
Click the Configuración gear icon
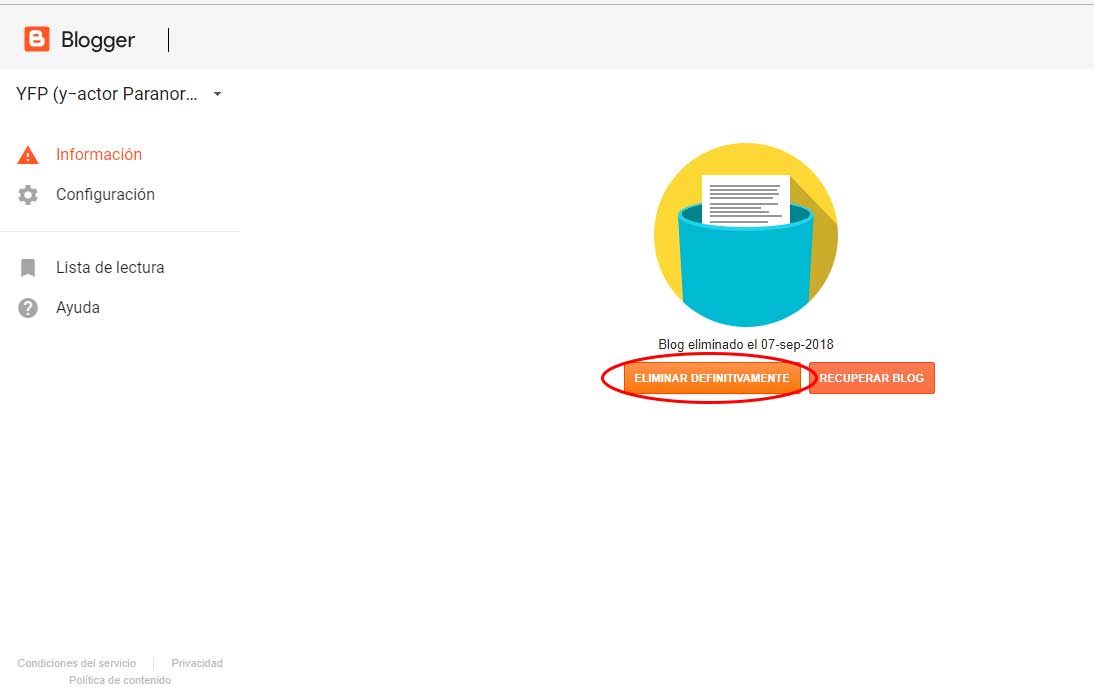[x=28, y=195]
